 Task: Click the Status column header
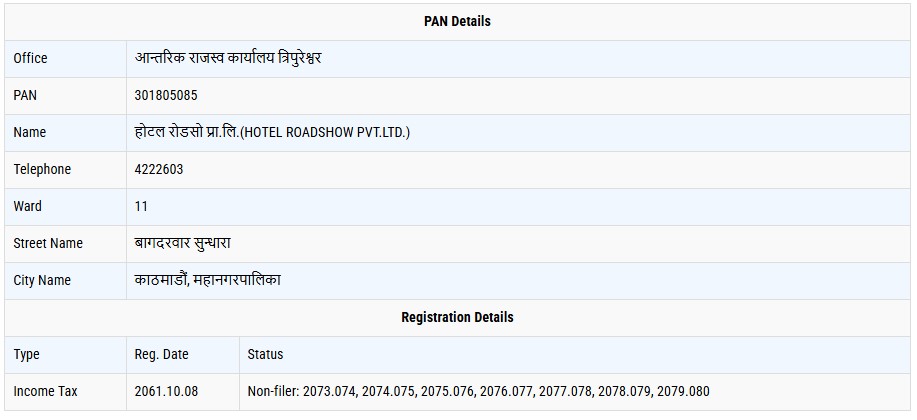(265, 354)
